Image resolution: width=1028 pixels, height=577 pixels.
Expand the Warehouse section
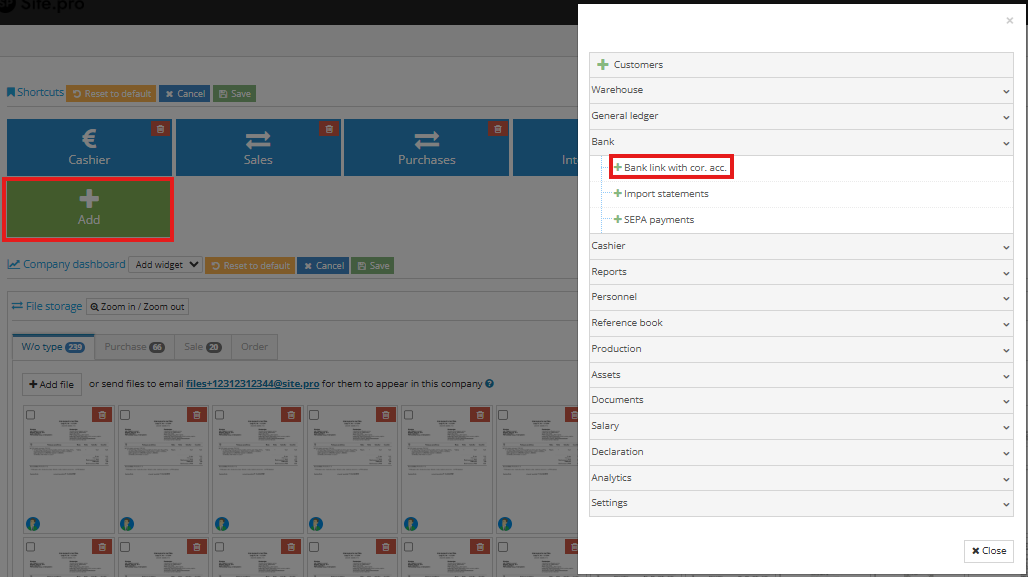(x=800, y=90)
